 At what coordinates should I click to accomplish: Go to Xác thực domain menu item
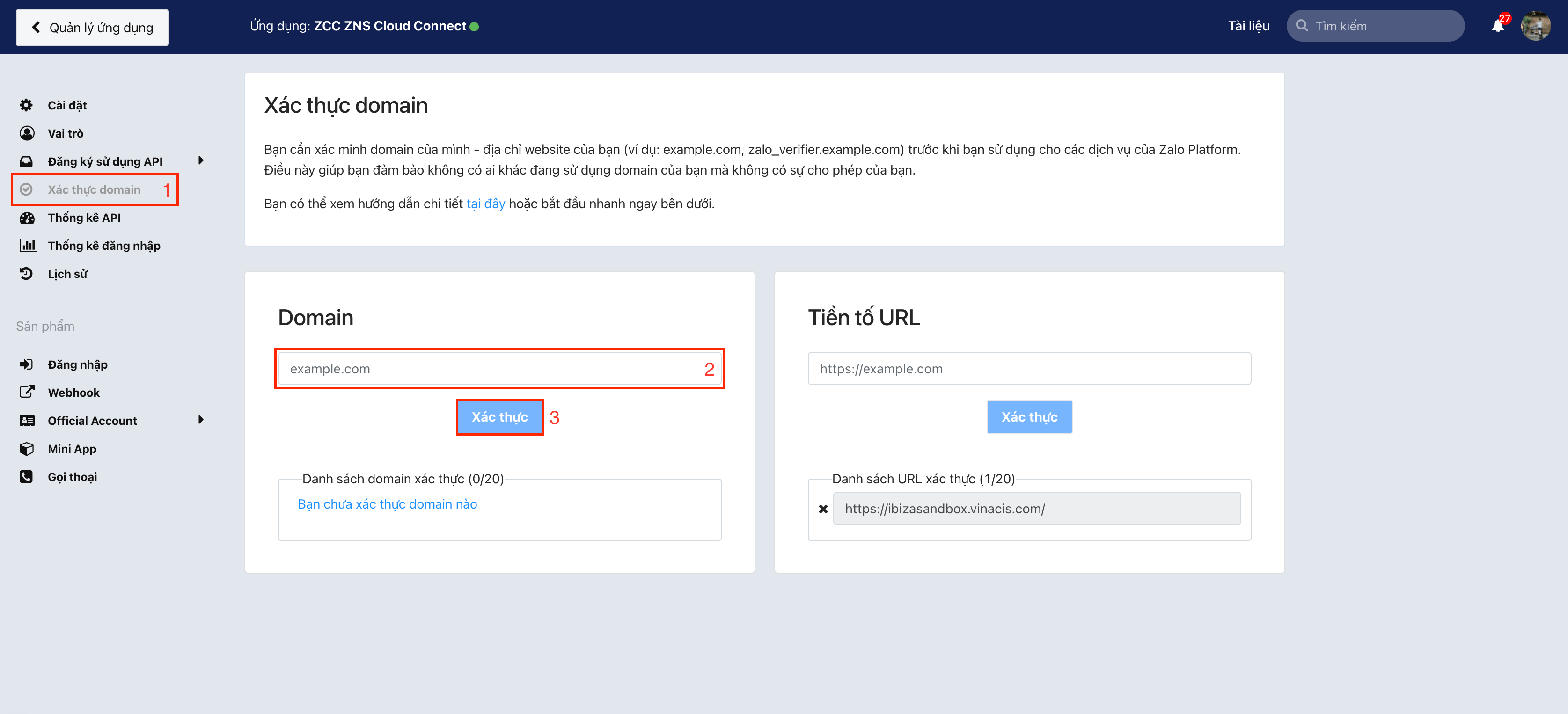94,190
